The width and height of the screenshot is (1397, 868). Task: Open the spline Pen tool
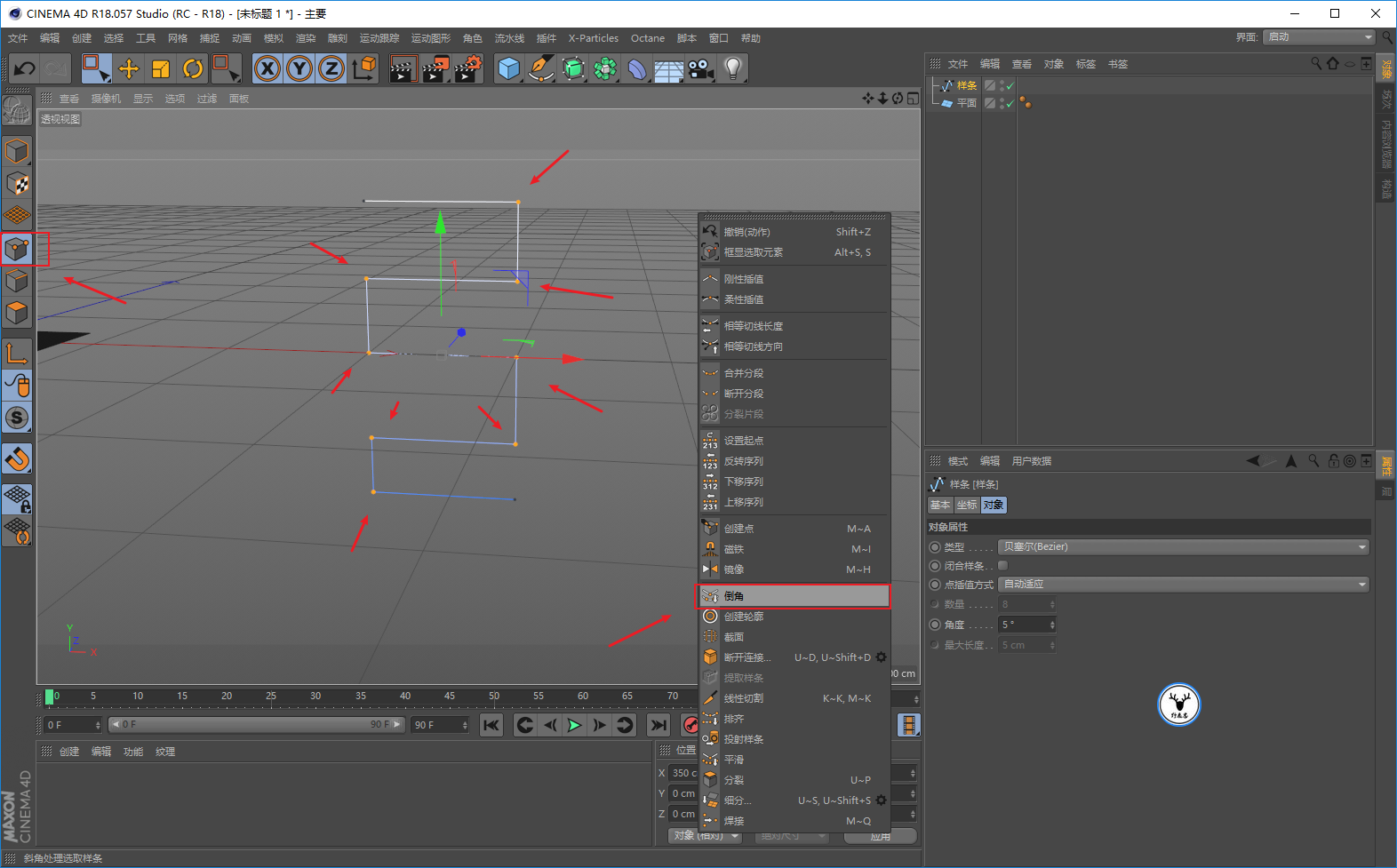point(541,68)
